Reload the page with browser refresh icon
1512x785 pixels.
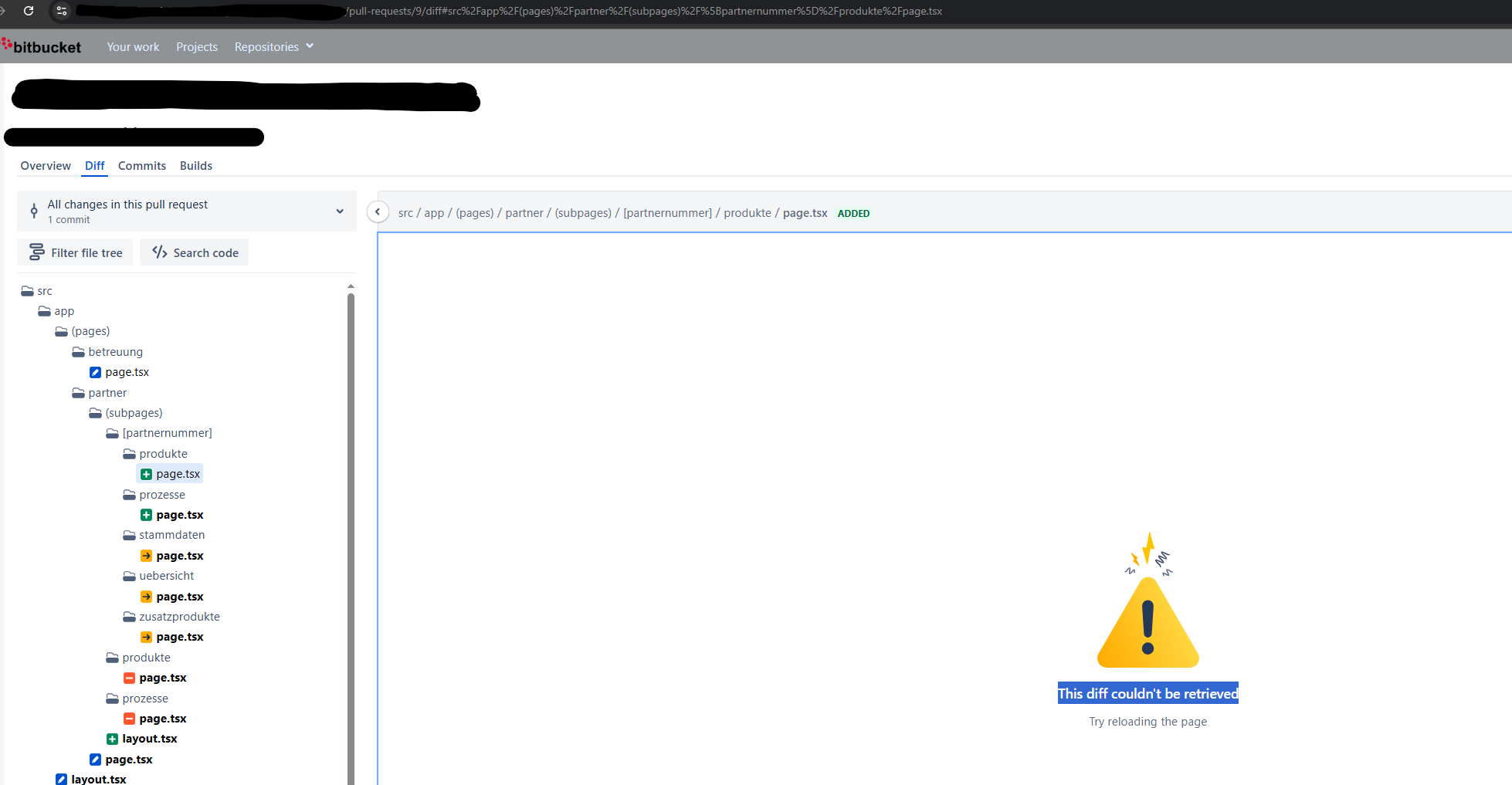(29, 11)
